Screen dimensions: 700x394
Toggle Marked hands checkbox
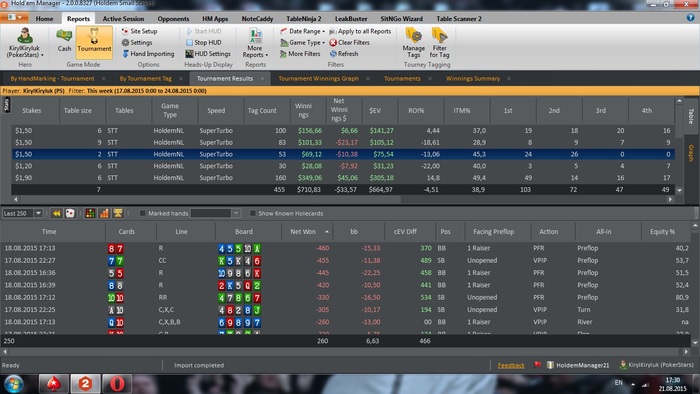142,213
